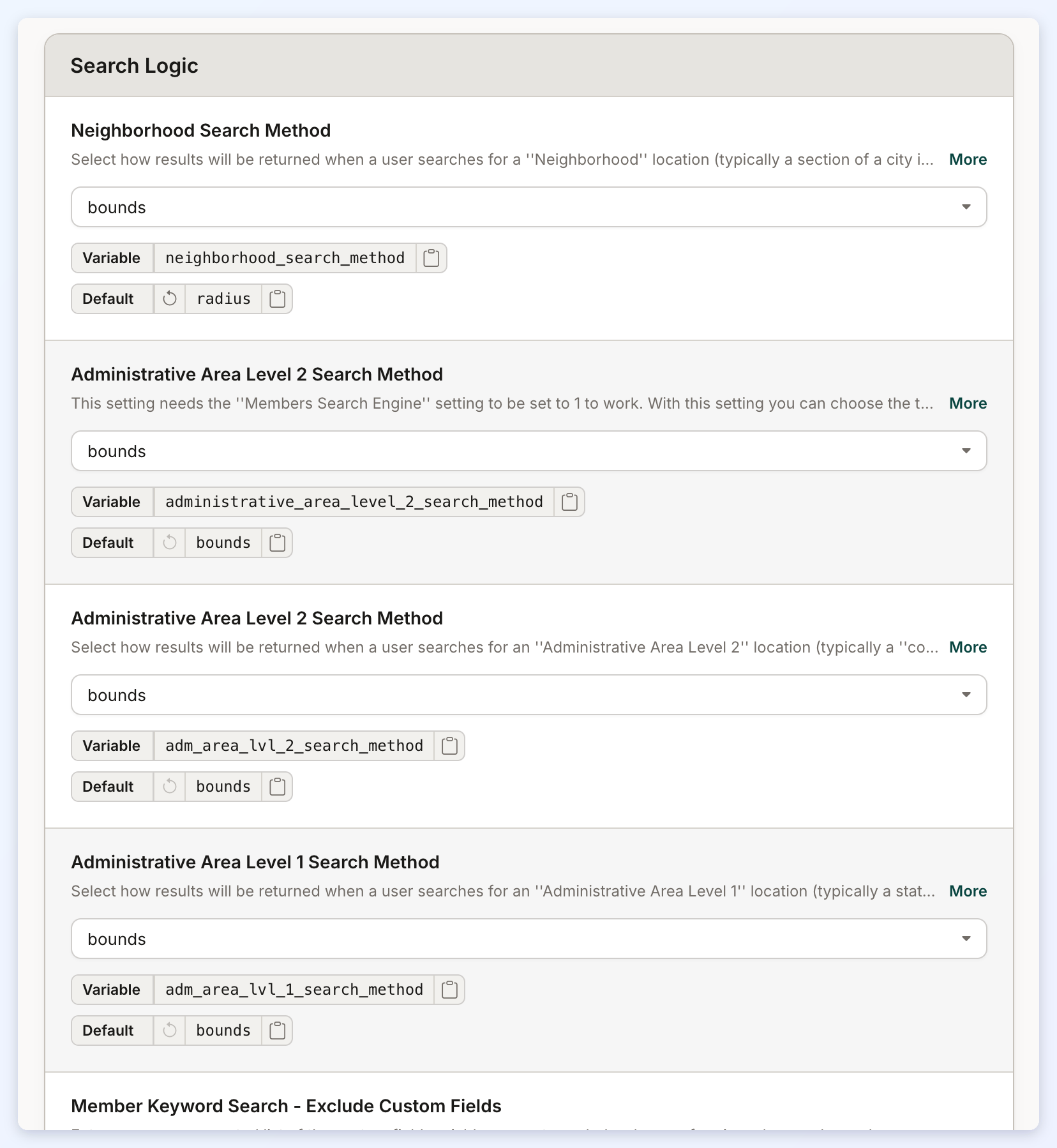Show More of Administrative Area Level 1 description

[968, 891]
